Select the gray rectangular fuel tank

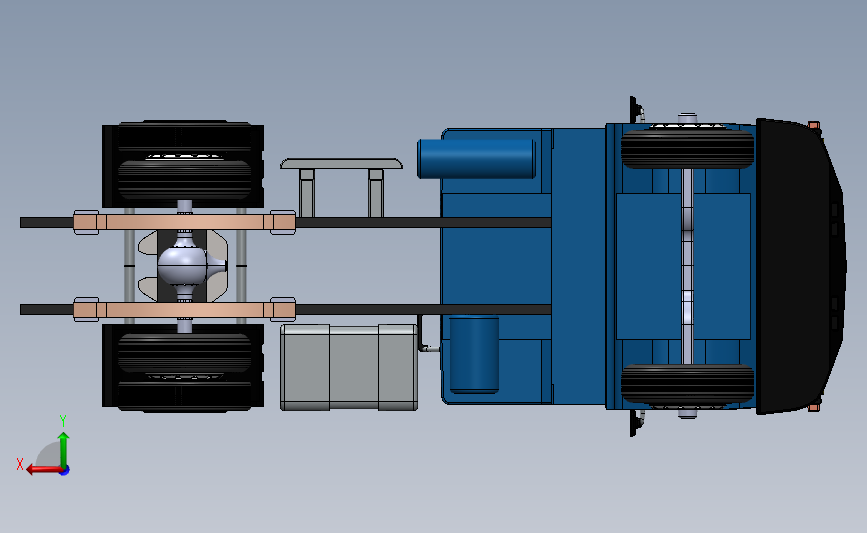click(x=349, y=368)
